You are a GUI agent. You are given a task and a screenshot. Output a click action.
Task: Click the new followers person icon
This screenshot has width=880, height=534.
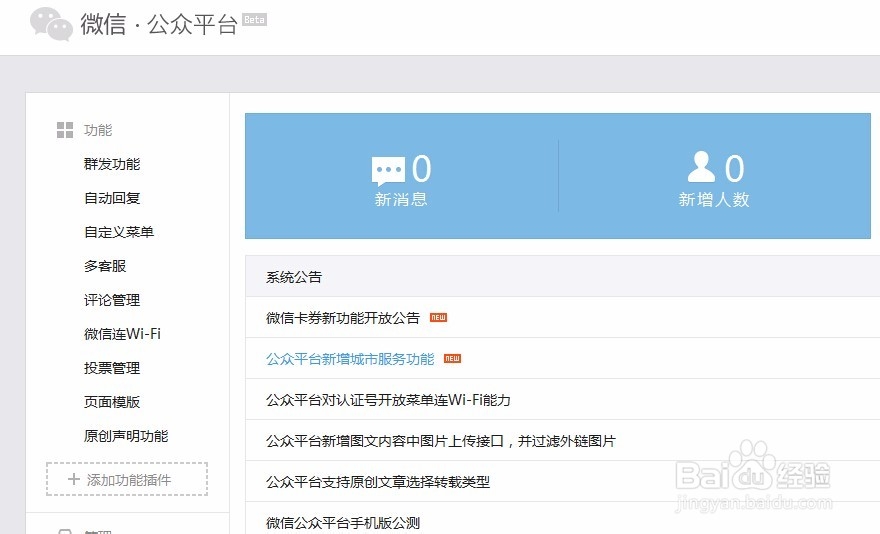(702, 167)
